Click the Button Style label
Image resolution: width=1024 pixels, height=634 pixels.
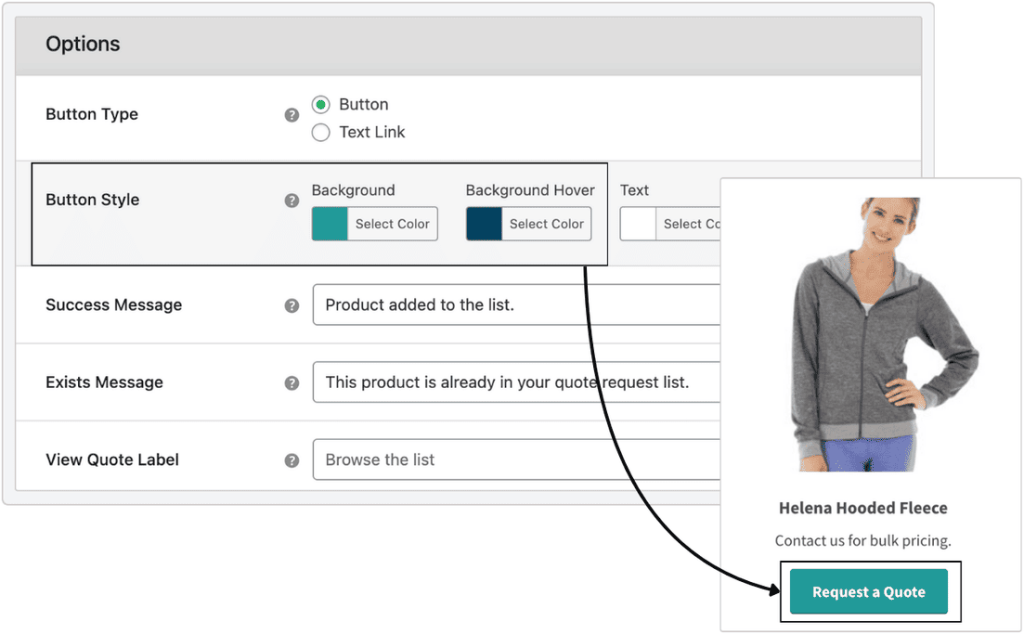tap(93, 200)
